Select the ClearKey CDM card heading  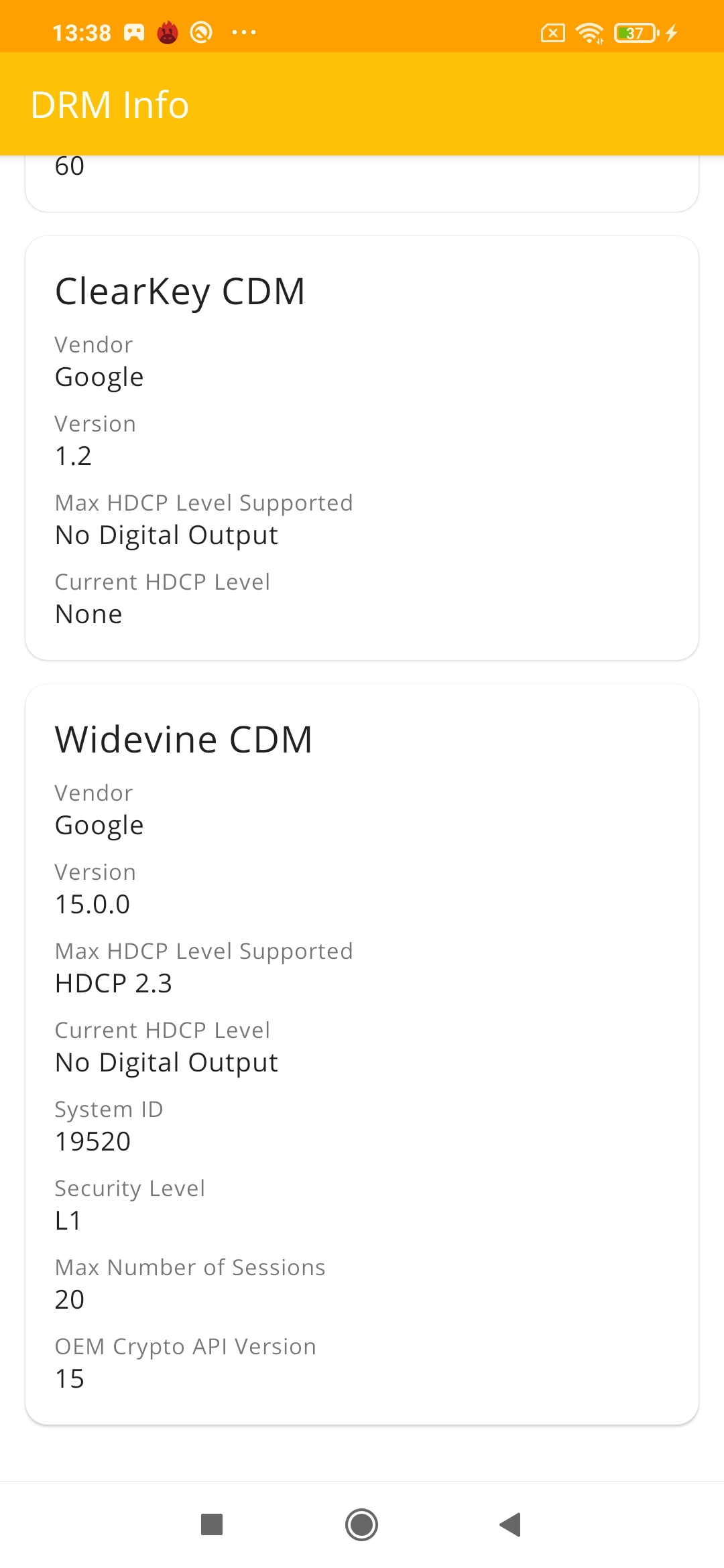[180, 291]
